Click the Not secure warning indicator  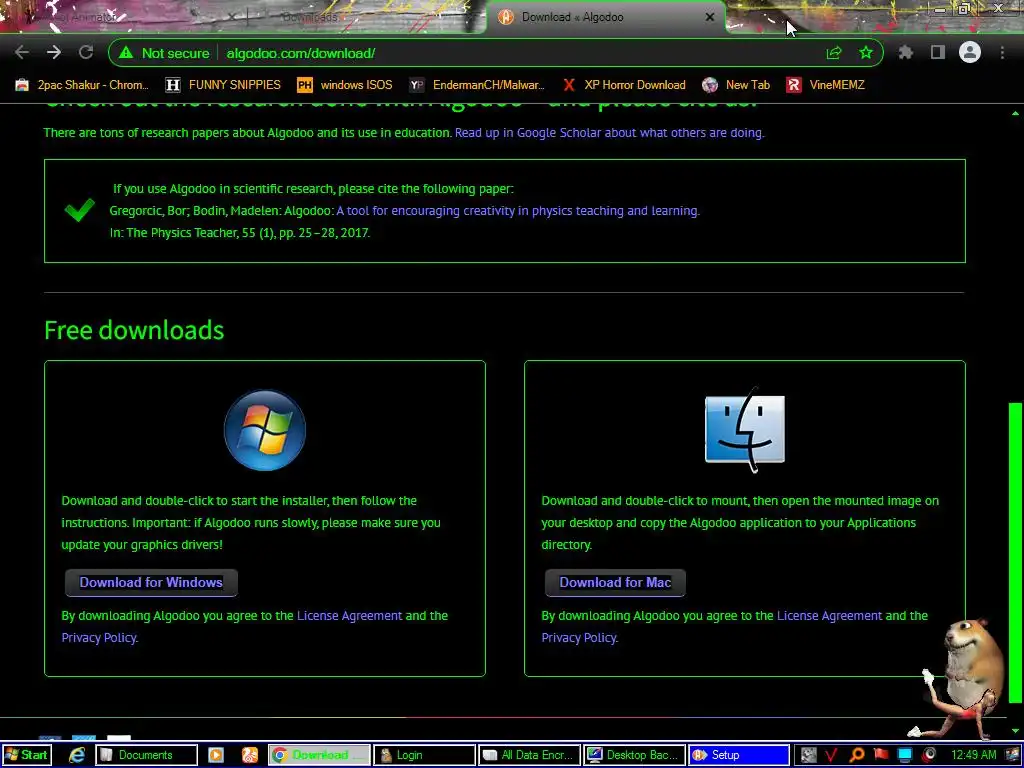point(165,53)
